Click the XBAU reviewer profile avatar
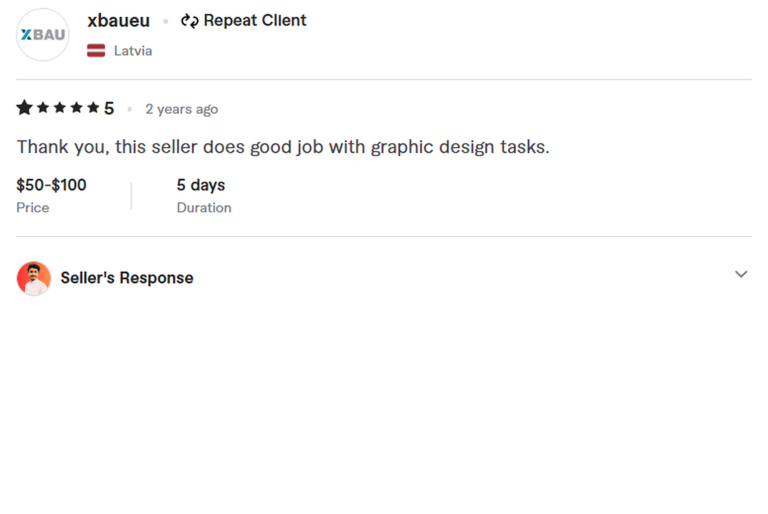This screenshot has height=514, width=768. tap(43, 35)
